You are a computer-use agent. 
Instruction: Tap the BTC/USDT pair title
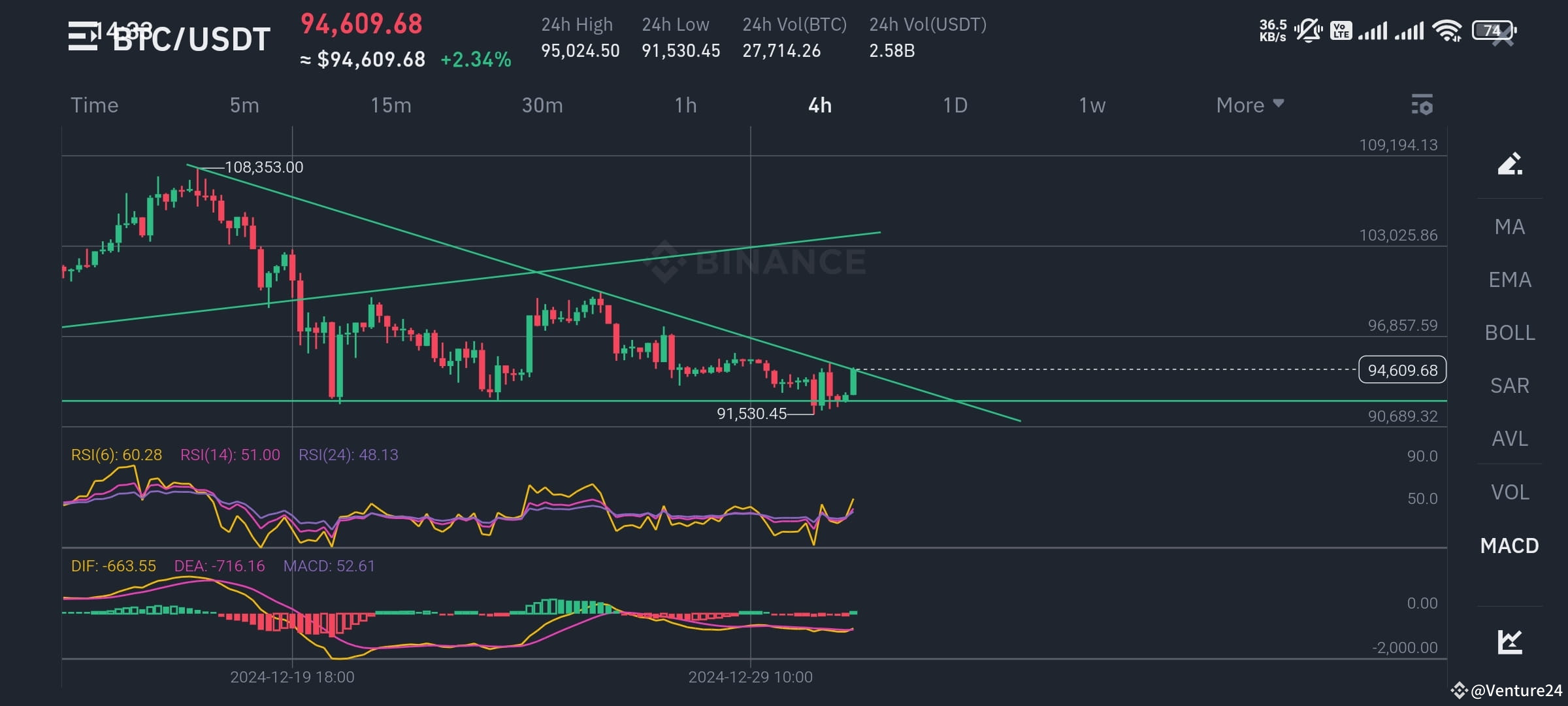click(191, 39)
